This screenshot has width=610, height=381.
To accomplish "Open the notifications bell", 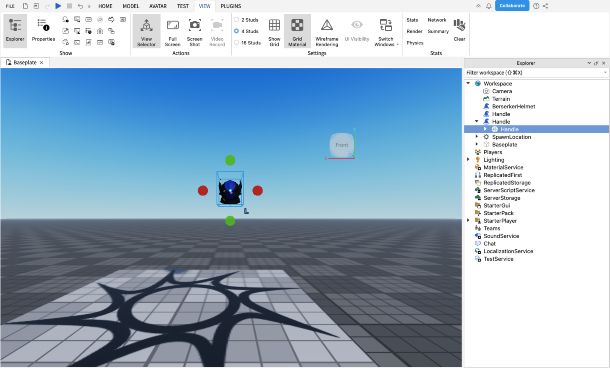I will 489,6.
